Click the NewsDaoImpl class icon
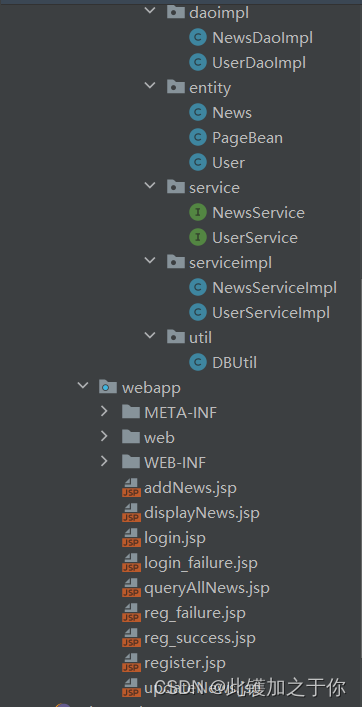The width and height of the screenshot is (362, 707). 198,38
